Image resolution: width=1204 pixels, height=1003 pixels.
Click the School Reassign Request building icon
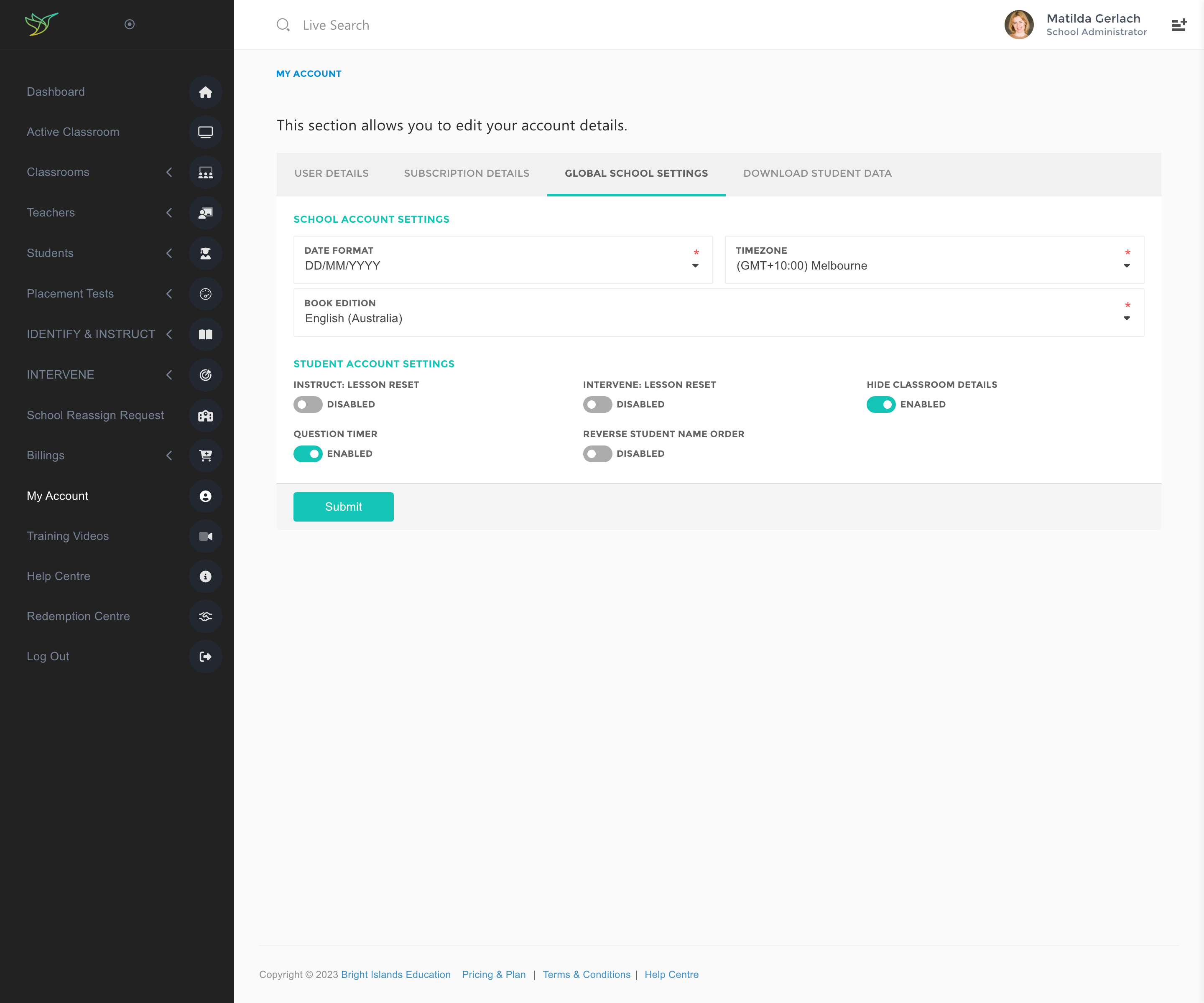[x=205, y=415]
